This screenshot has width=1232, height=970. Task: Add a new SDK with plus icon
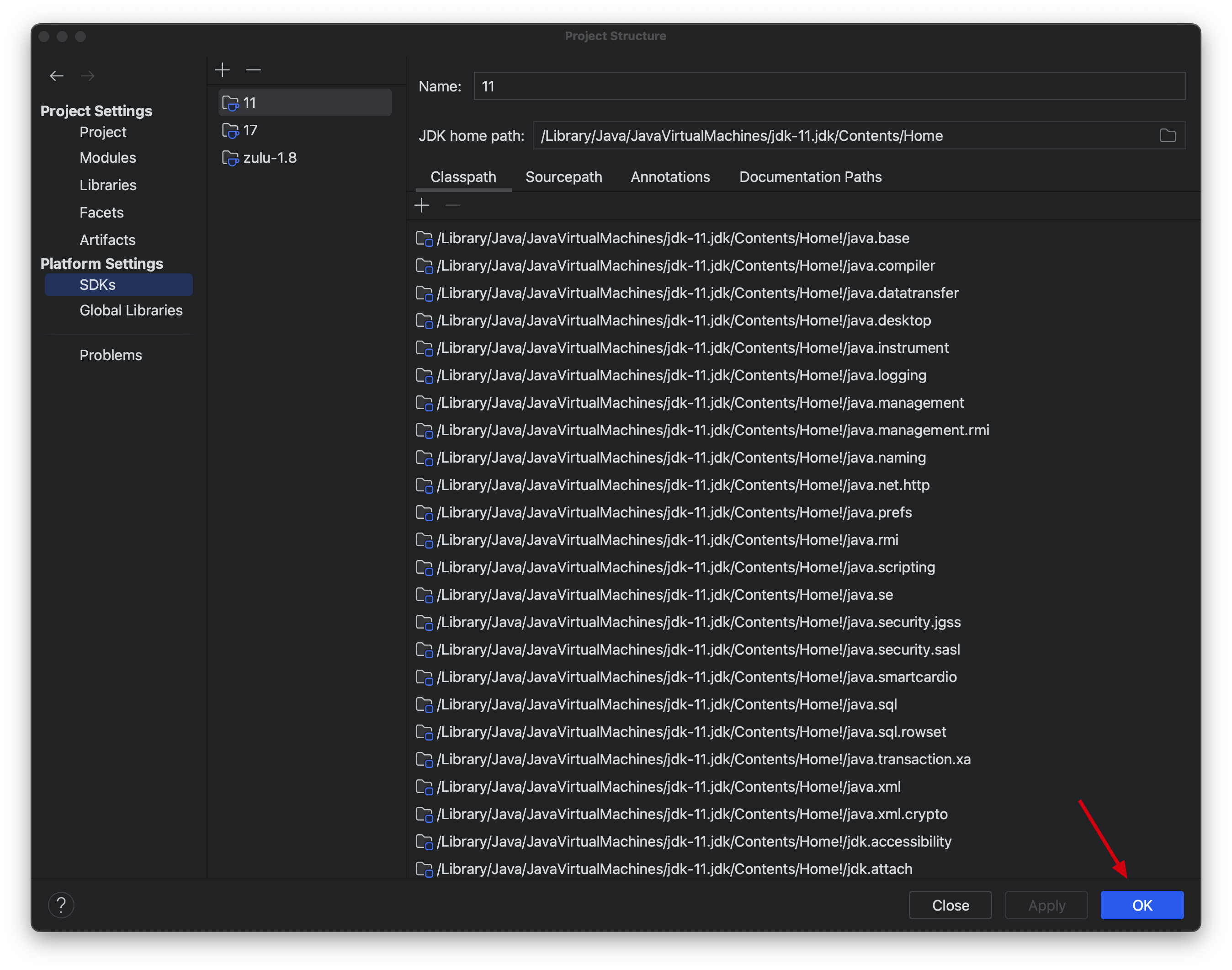pyautogui.click(x=223, y=70)
